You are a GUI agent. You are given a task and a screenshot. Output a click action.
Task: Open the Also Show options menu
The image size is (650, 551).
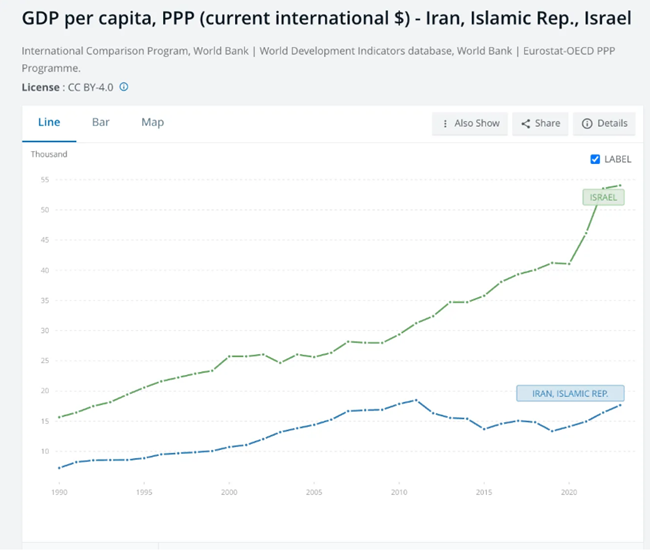pos(469,123)
